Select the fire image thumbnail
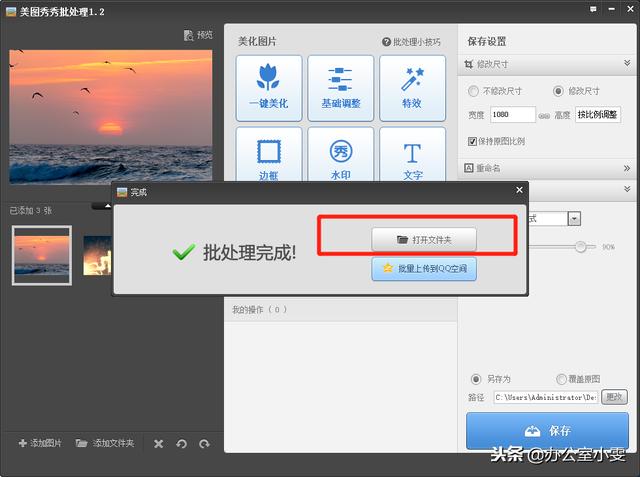The image size is (640, 477). [x=97, y=255]
